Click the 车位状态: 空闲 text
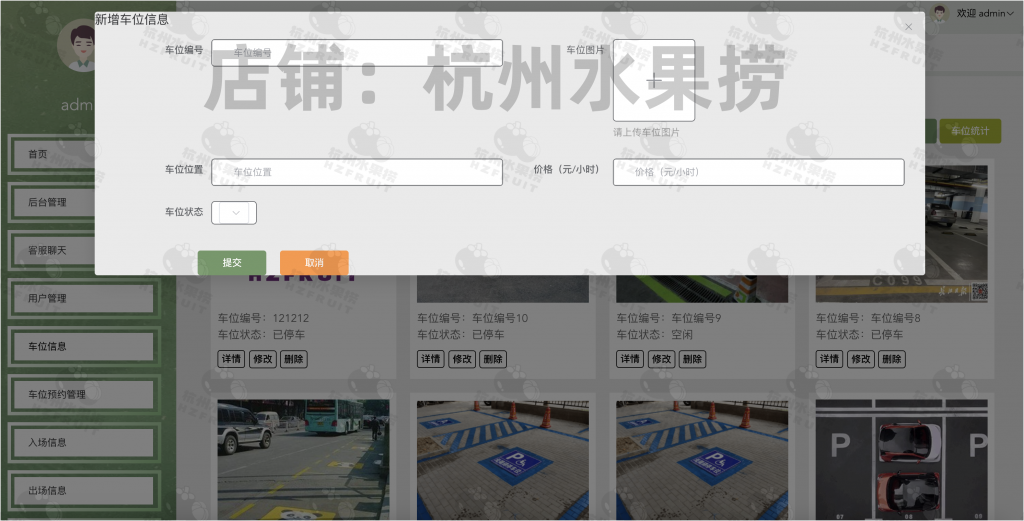Viewport: 1024px width, 521px height. [x=654, y=335]
